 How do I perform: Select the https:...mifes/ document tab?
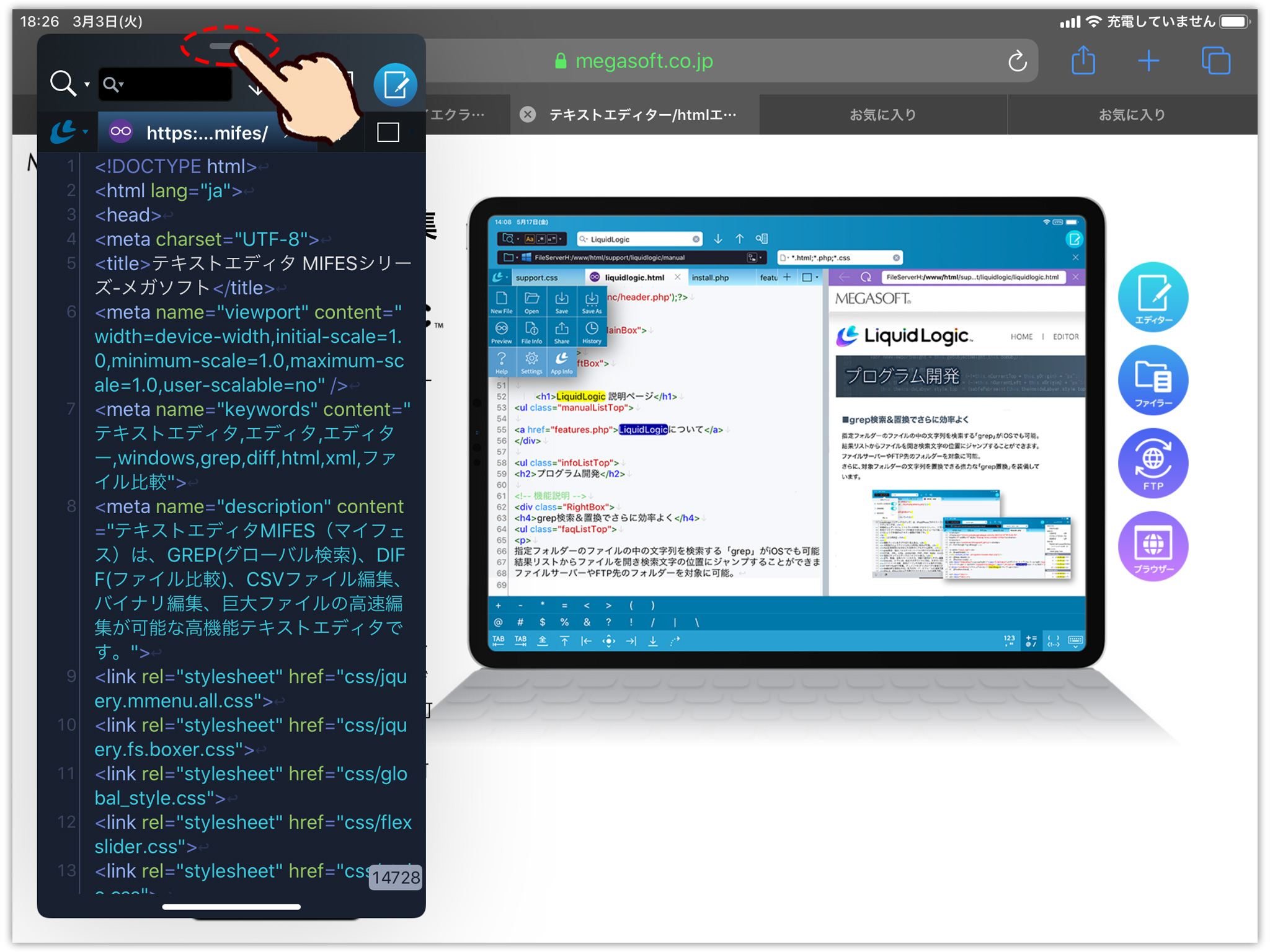pyautogui.click(x=205, y=131)
